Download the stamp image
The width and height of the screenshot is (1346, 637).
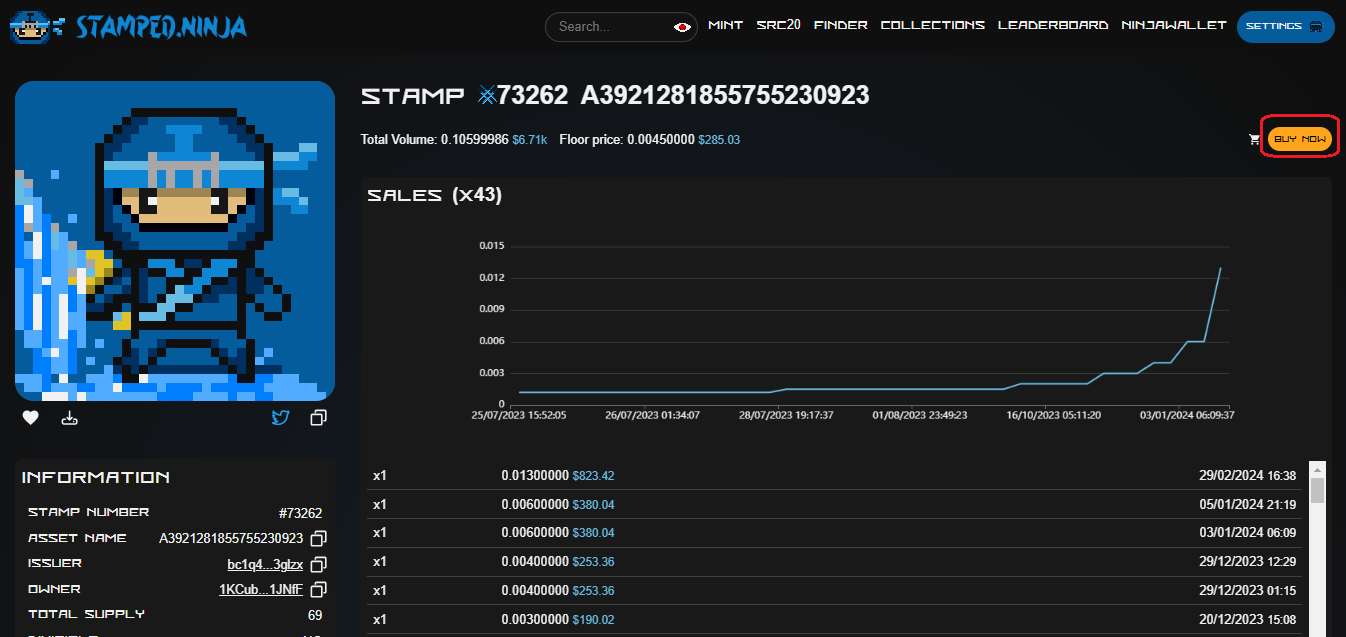tap(70, 418)
